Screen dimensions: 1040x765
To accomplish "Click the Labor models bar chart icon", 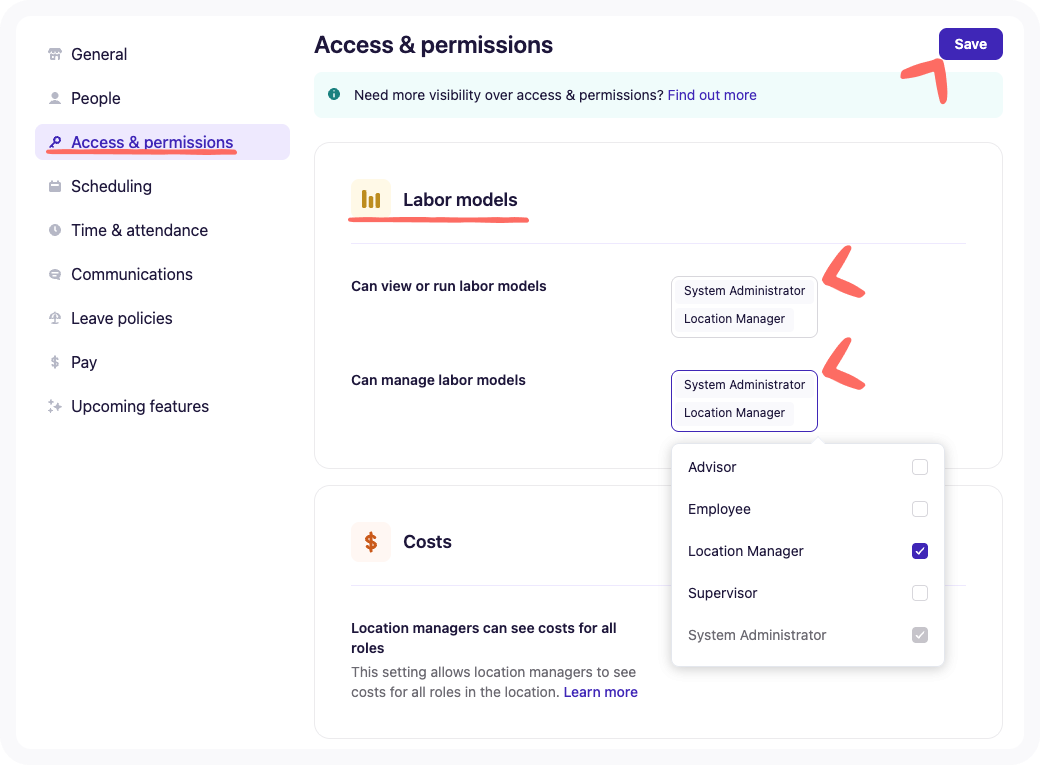I will click(x=371, y=199).
